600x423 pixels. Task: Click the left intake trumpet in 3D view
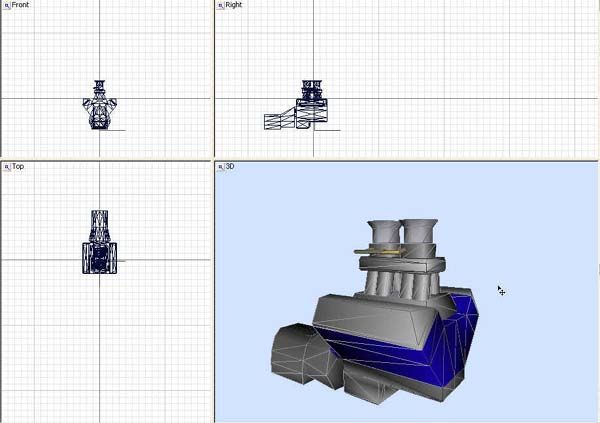coord(384,231)
